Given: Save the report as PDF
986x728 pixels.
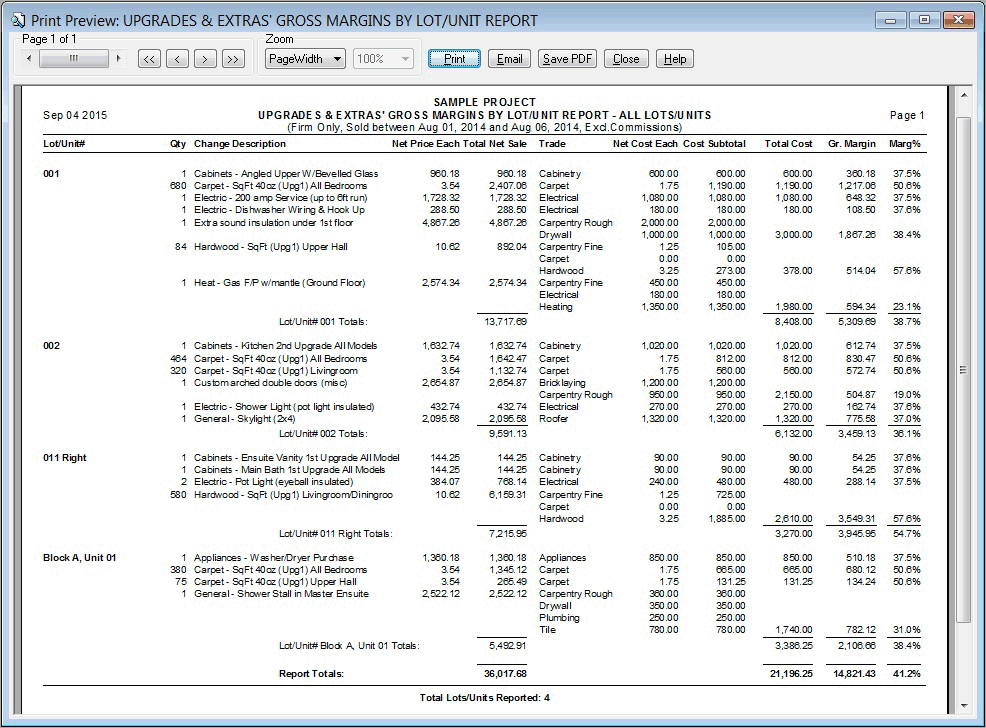Looking at the screenshot, I should 567,59.
